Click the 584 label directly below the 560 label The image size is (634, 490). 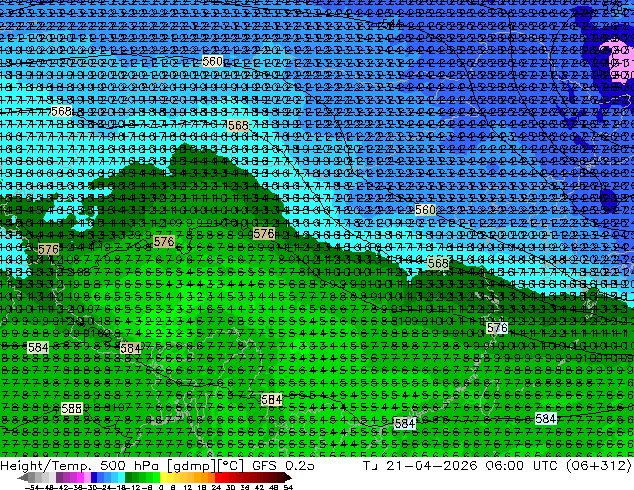[x=405, y=424]
